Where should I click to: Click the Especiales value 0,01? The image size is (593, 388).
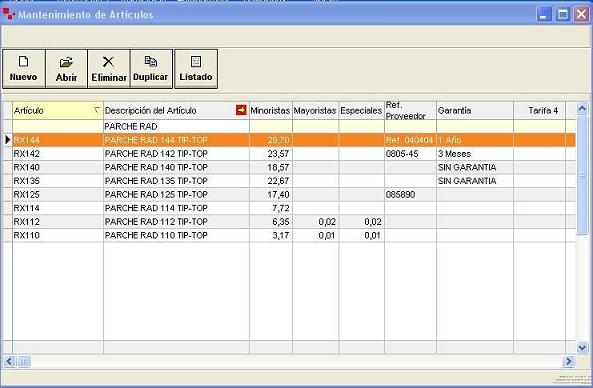373,235
